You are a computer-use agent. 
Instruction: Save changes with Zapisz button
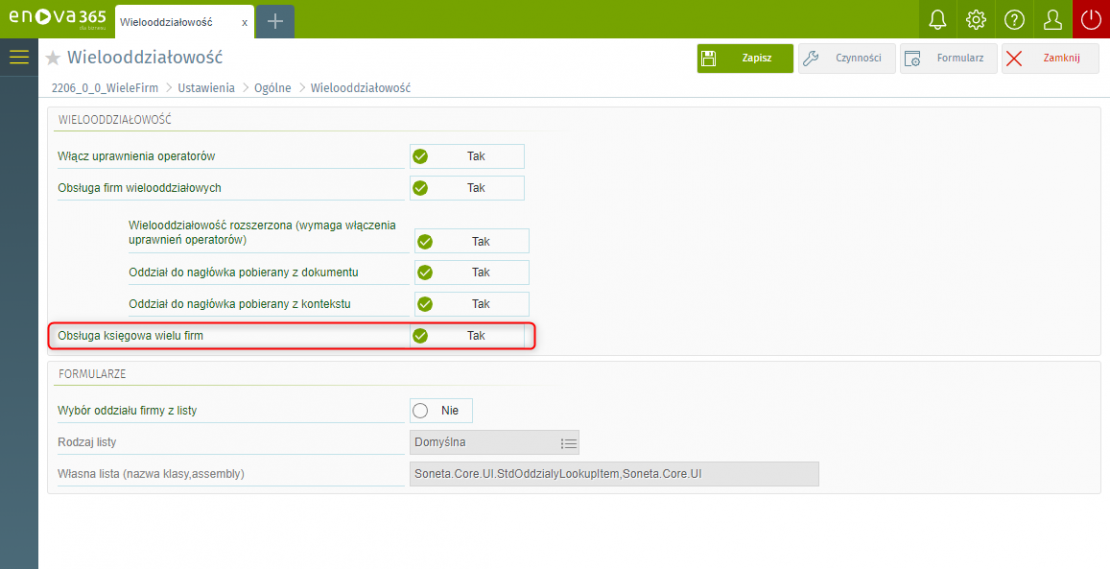[745, 58]
